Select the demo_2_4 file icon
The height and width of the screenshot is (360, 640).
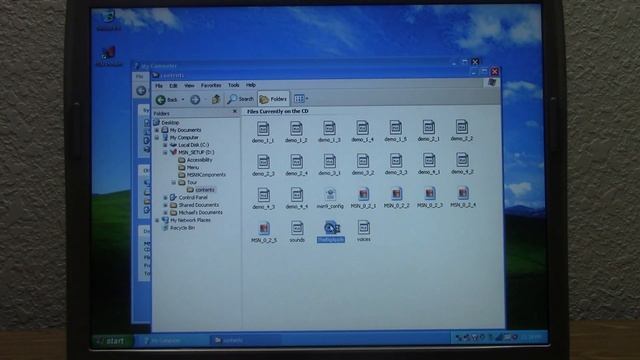[x=297, y=162]
